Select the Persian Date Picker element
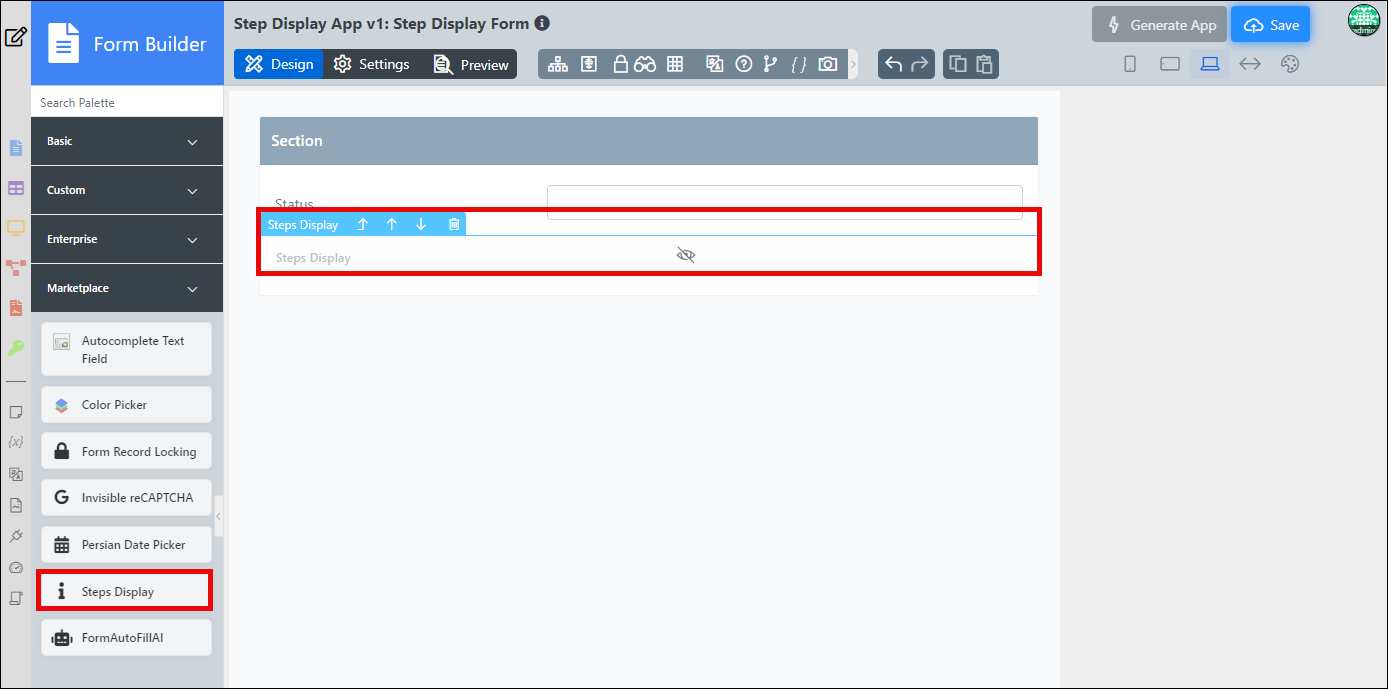 coord(126,544)
